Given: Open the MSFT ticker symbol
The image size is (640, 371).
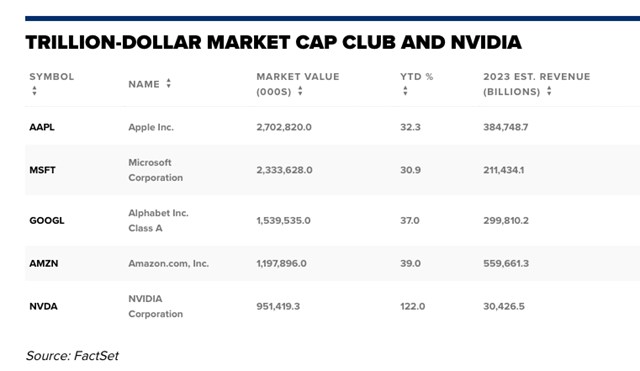Looking at the screenshot, I should (42, 170).
